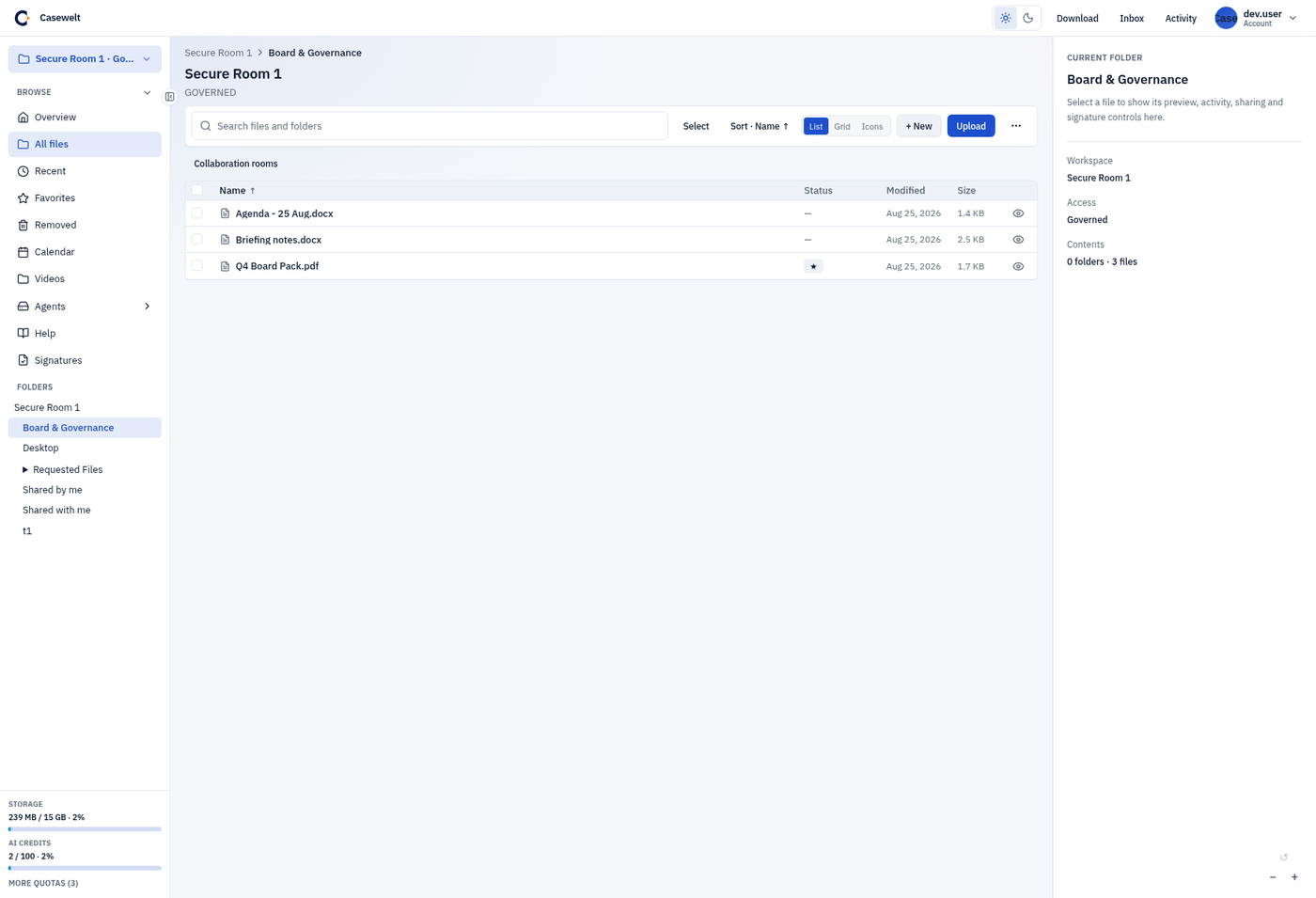This screenshot has width=1316, height=898.
Task: Click the file icon beside Agenda - 25 Aug.docx
Action: 225,213
